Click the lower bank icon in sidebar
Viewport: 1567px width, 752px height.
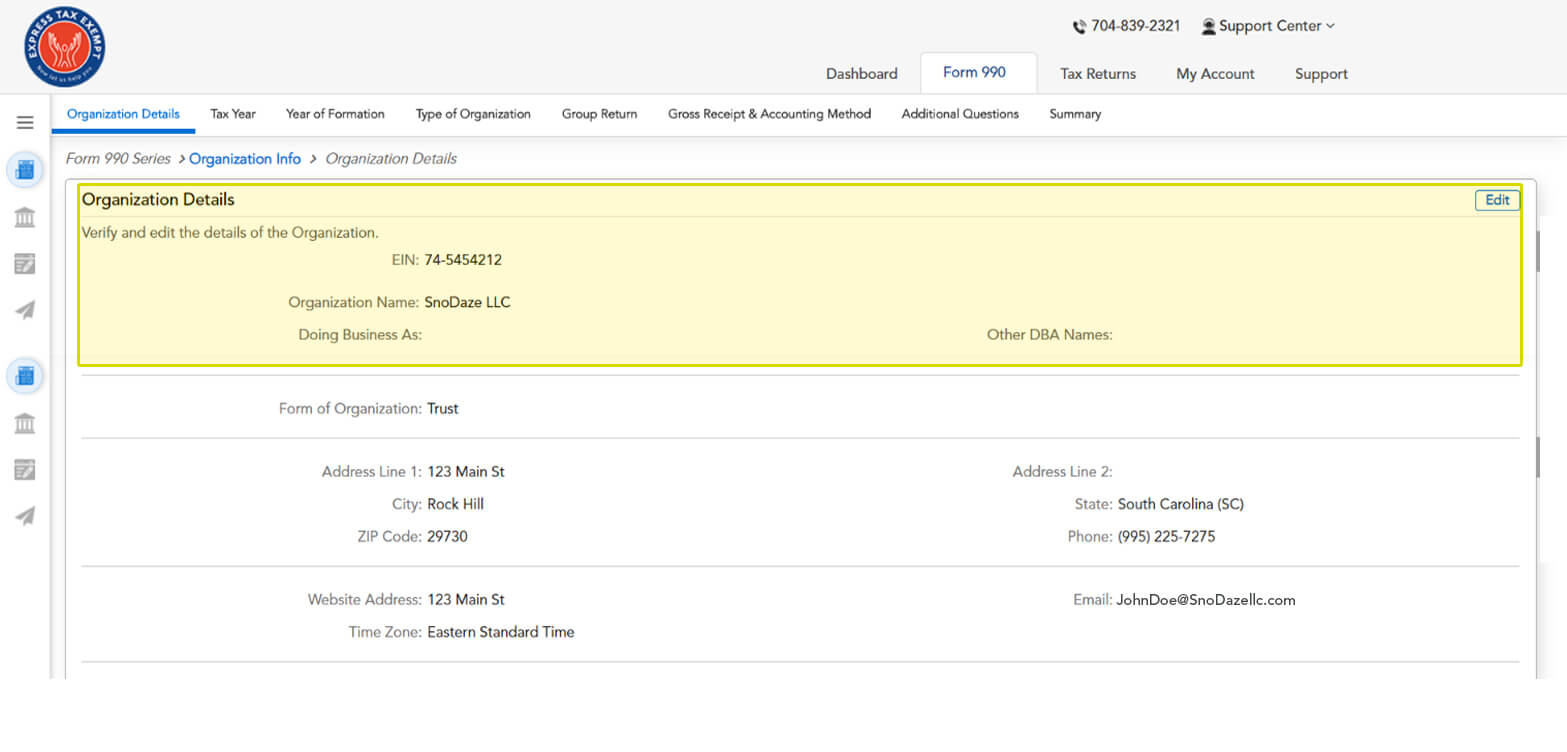tap(25, 423)
